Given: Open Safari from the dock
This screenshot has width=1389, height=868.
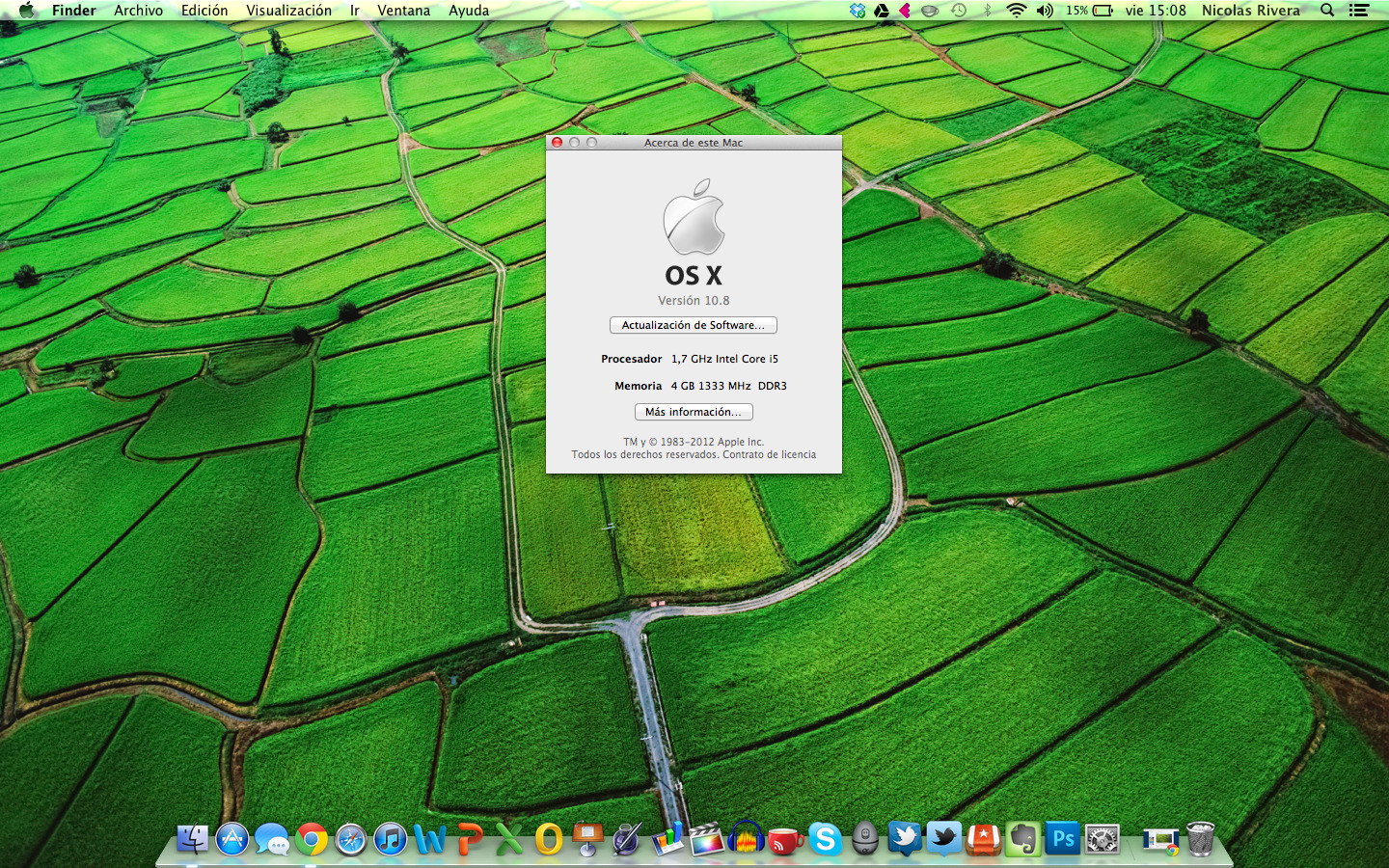Looking at the screenshot, I should (x=350, y=839).
